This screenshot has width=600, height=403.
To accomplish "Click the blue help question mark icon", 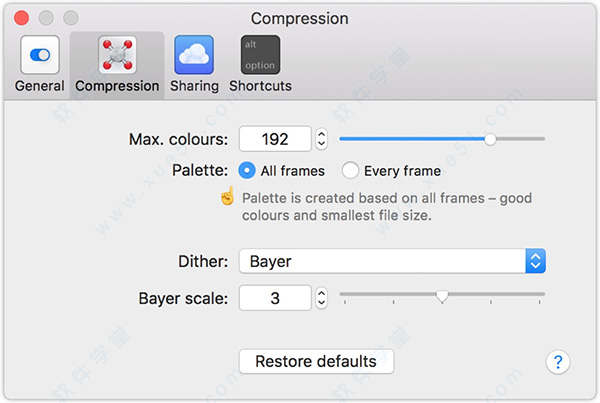I will pos(557,362).
